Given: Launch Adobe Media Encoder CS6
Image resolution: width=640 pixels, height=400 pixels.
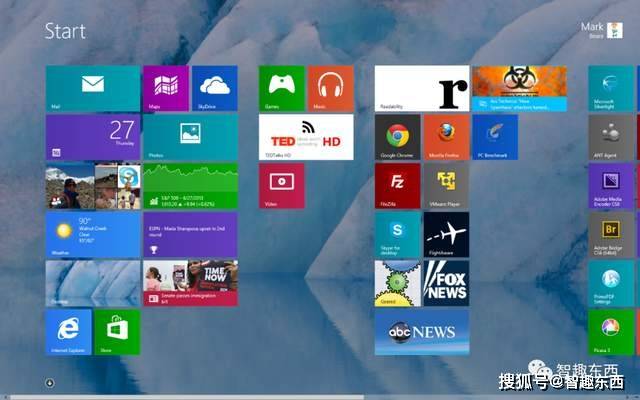Looking at the screenshot, I should [611, 186].
